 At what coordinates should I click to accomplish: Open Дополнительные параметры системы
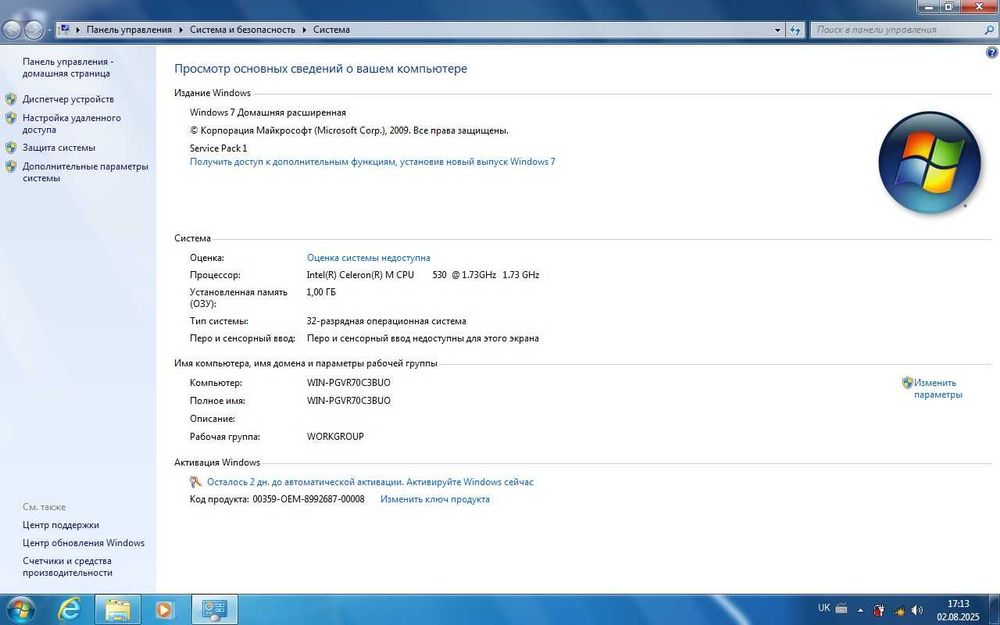coord(85,172)
